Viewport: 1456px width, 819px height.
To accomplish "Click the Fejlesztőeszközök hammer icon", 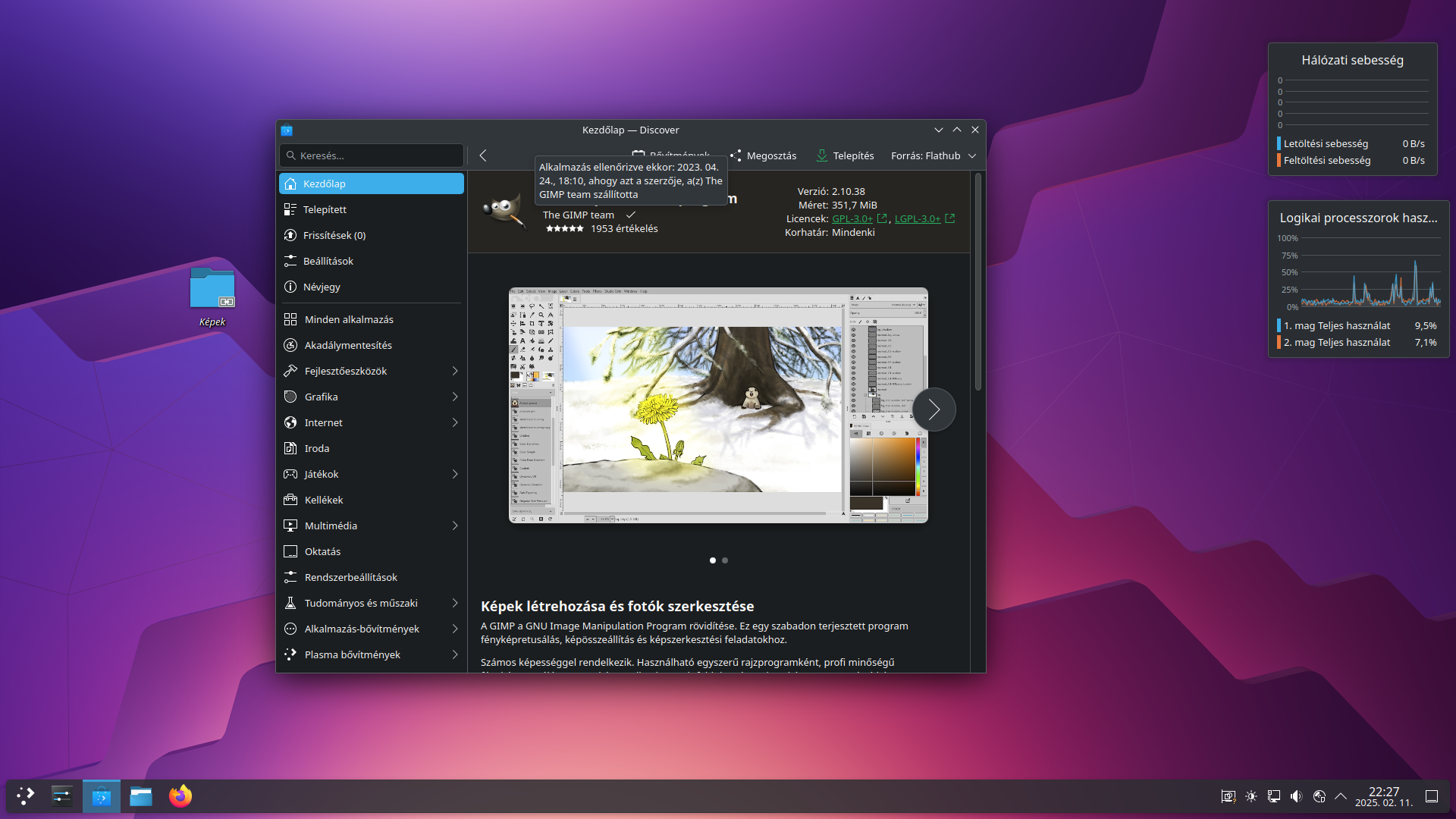I will pos(290,371).
